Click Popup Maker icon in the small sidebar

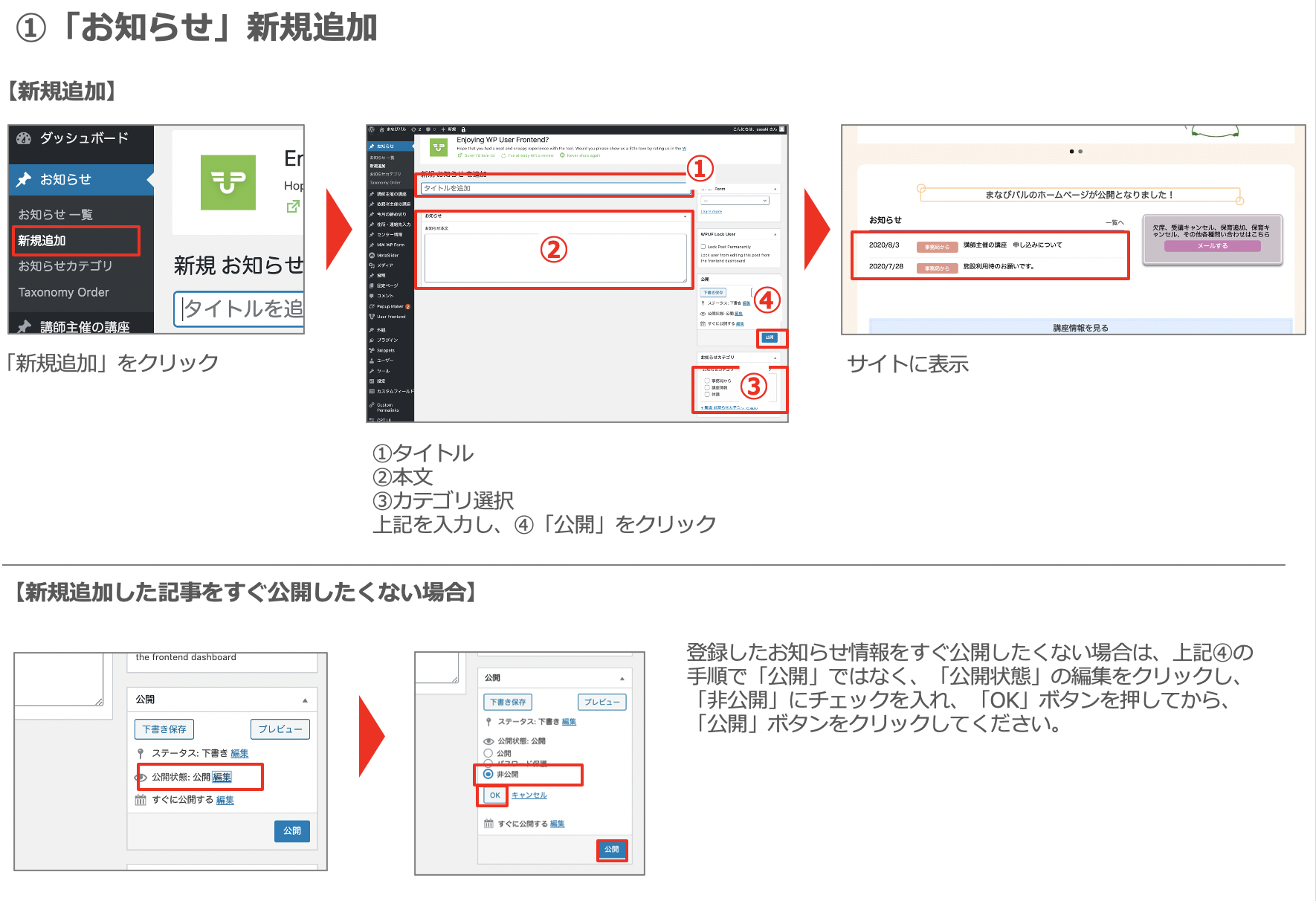tap(372, 306)
